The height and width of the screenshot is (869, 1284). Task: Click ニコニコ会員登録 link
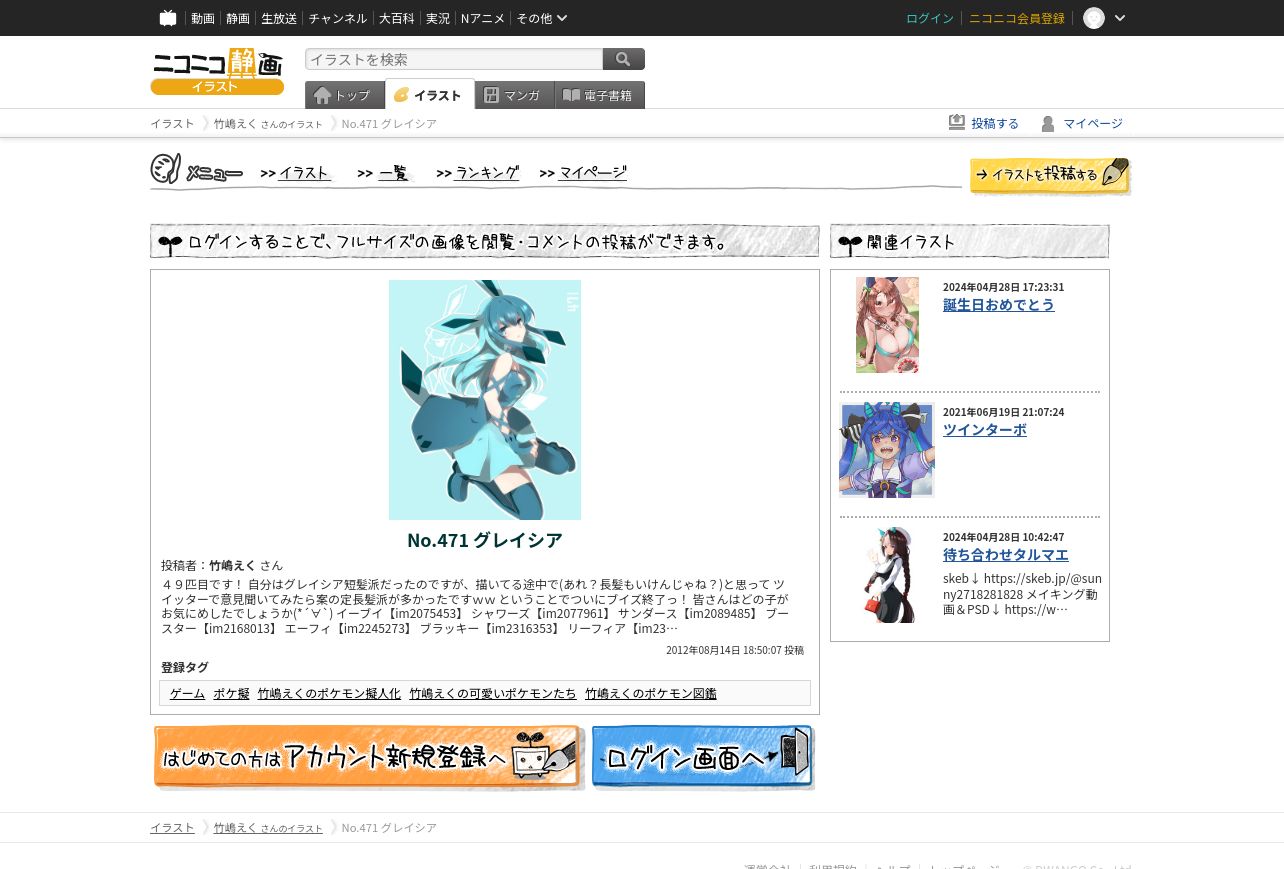pyautogui.click(x=1017, y=18)
